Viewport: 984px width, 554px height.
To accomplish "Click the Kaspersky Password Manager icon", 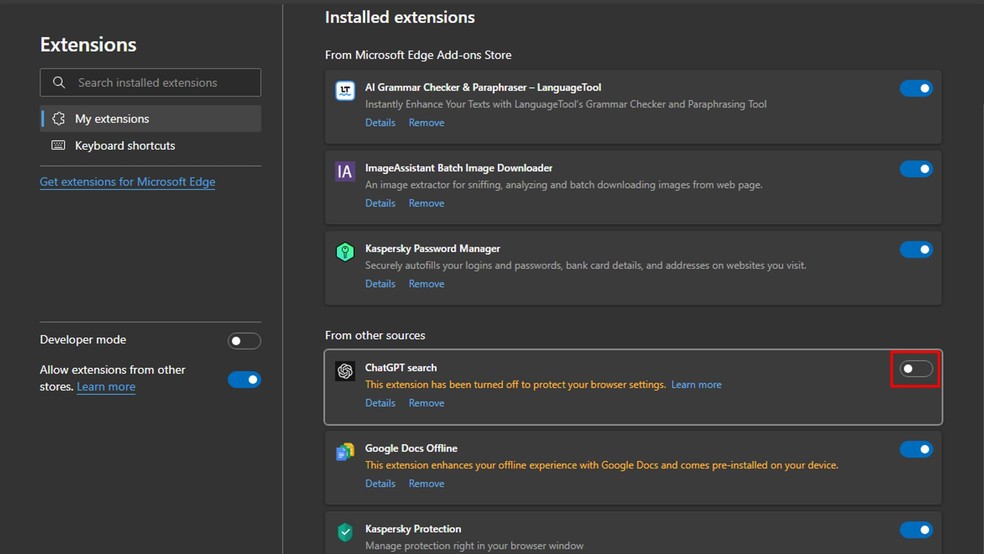I will (345, 252).
